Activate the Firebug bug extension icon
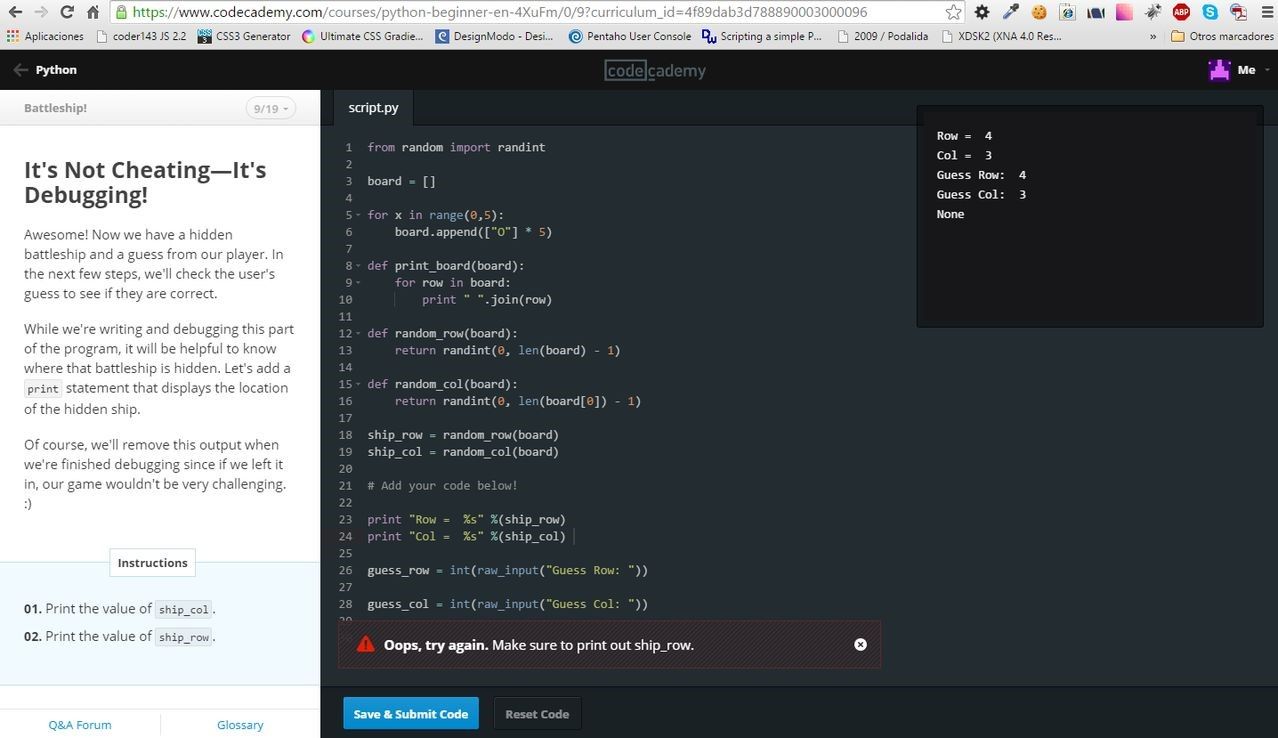1278x738 pixels. coord(1153,11)
